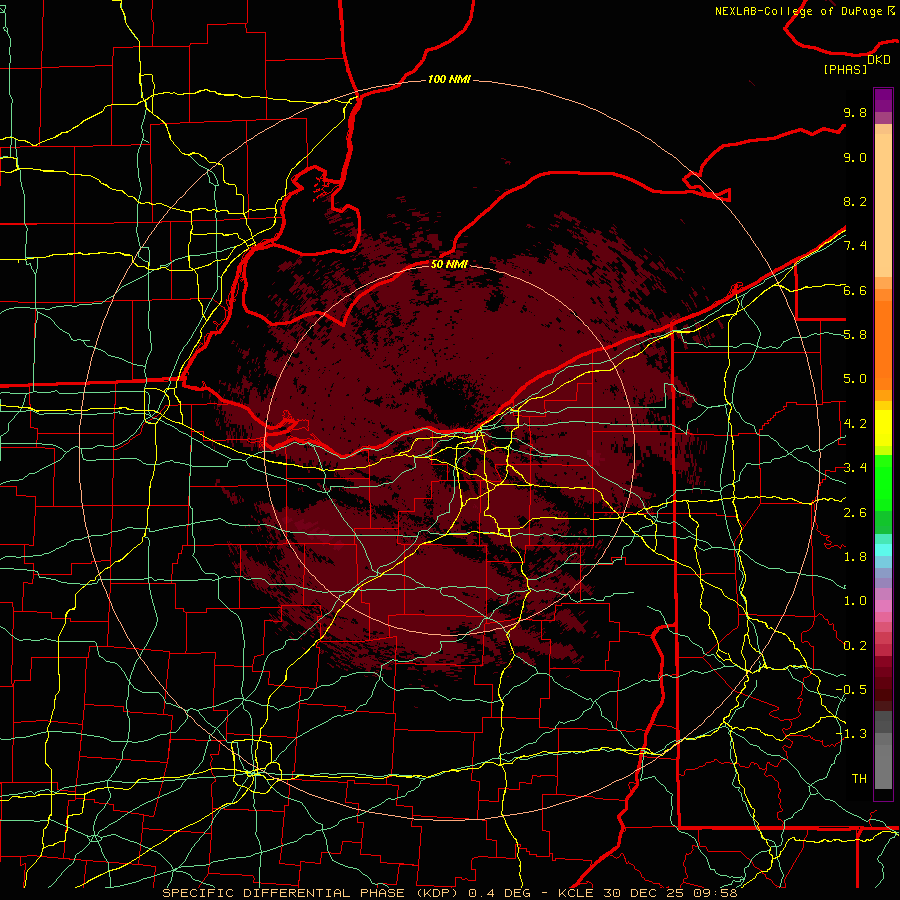Select the 3.4 scale value

point(855,468)
